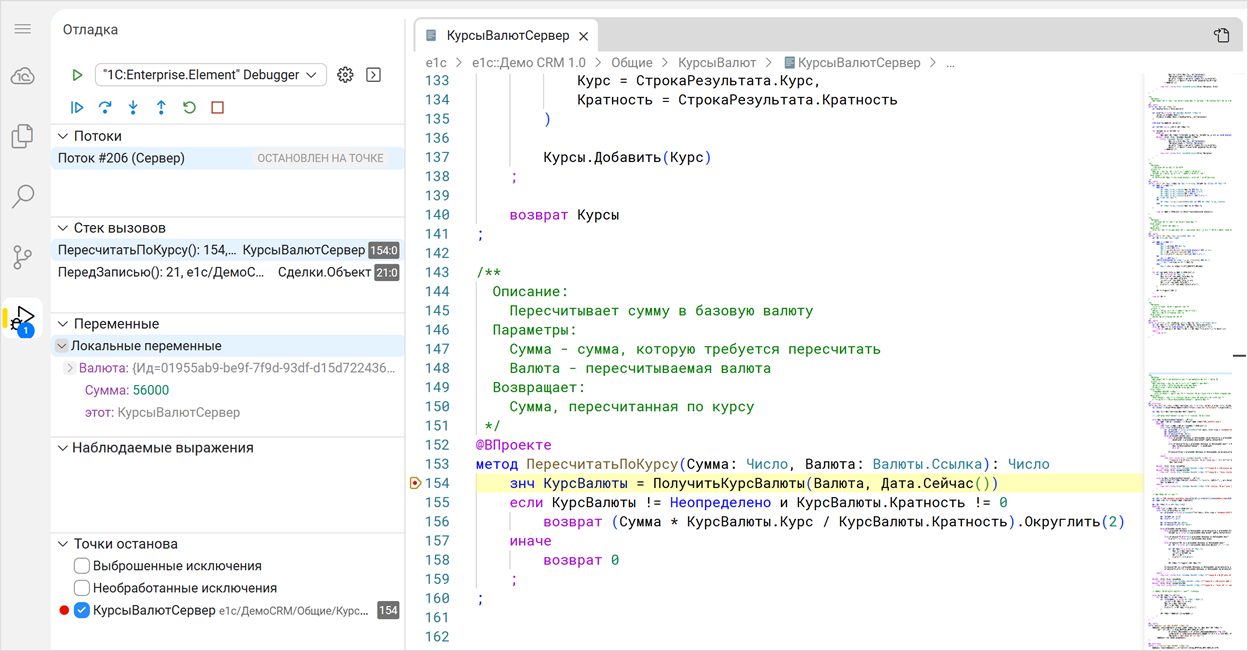Click the split editor icon at top right
The height and width of the screenshot is (651, 1248).
[1221, 36]
